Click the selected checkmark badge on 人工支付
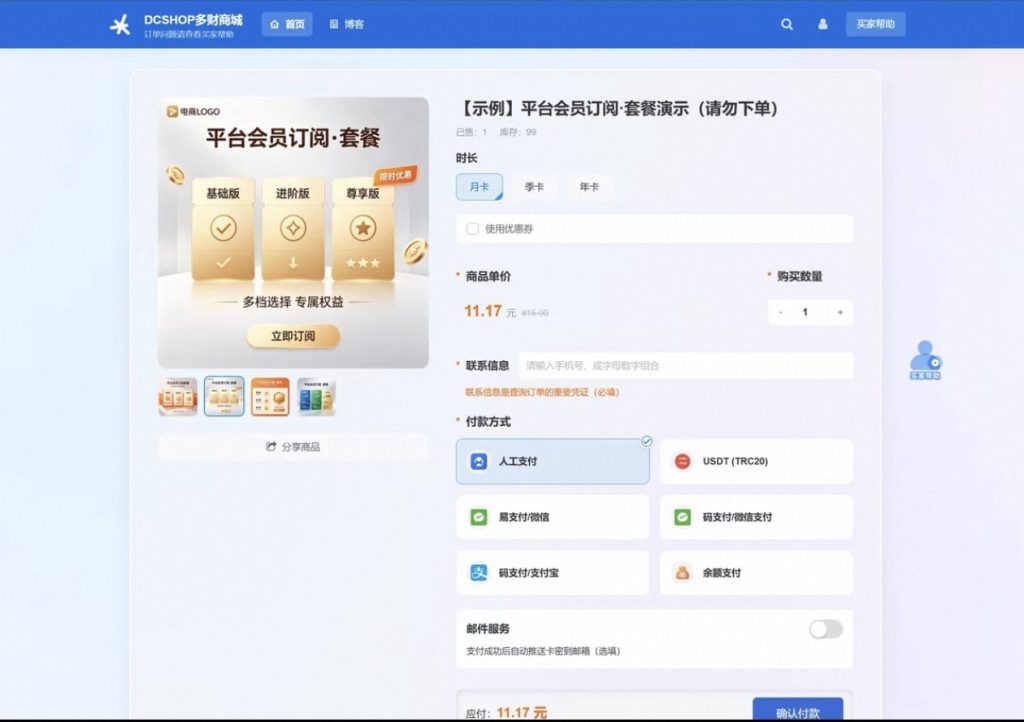 pyautogui.click(x=646, y=442)
